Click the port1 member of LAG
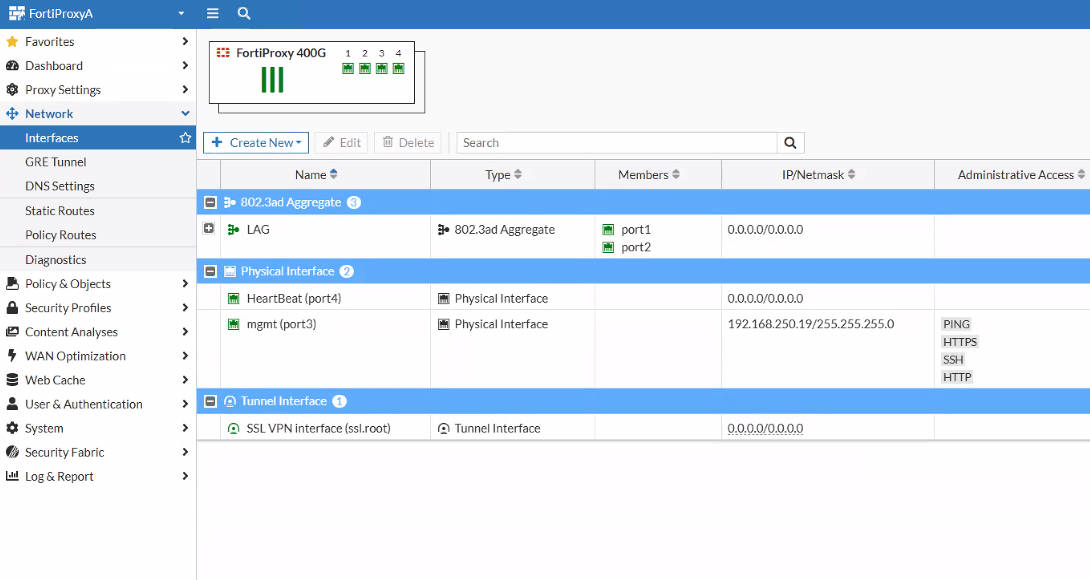 (x=636, y=229)
